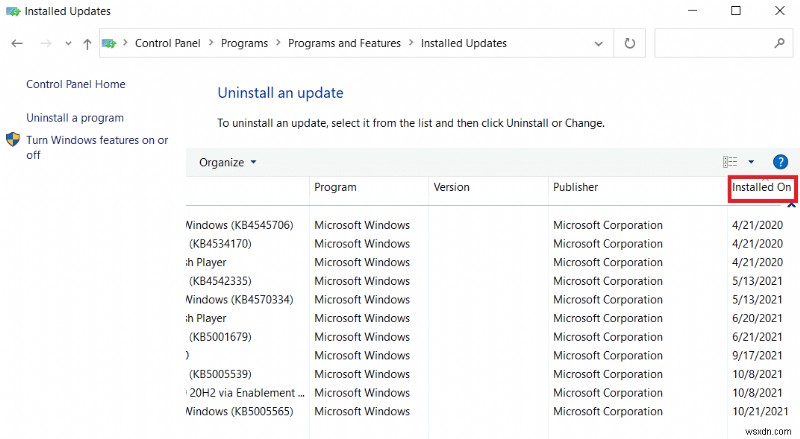800x439 pixels.
Task: Sort by the Installed On column
Action: 761,188
